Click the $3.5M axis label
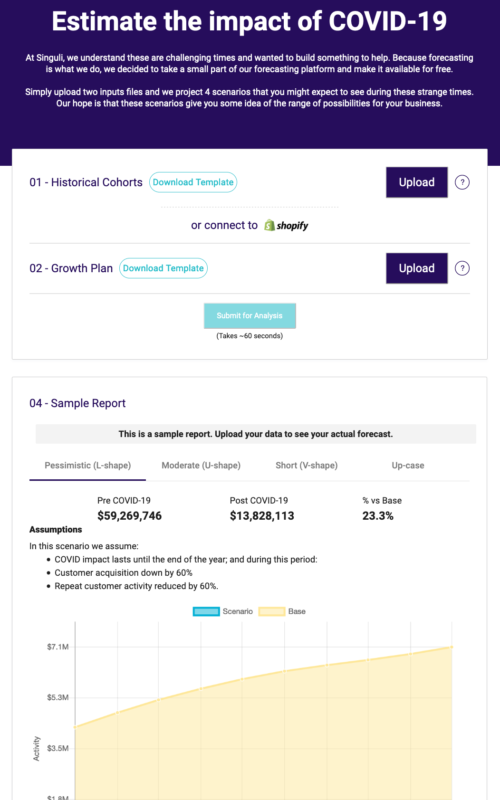 [x=58, y=748]
